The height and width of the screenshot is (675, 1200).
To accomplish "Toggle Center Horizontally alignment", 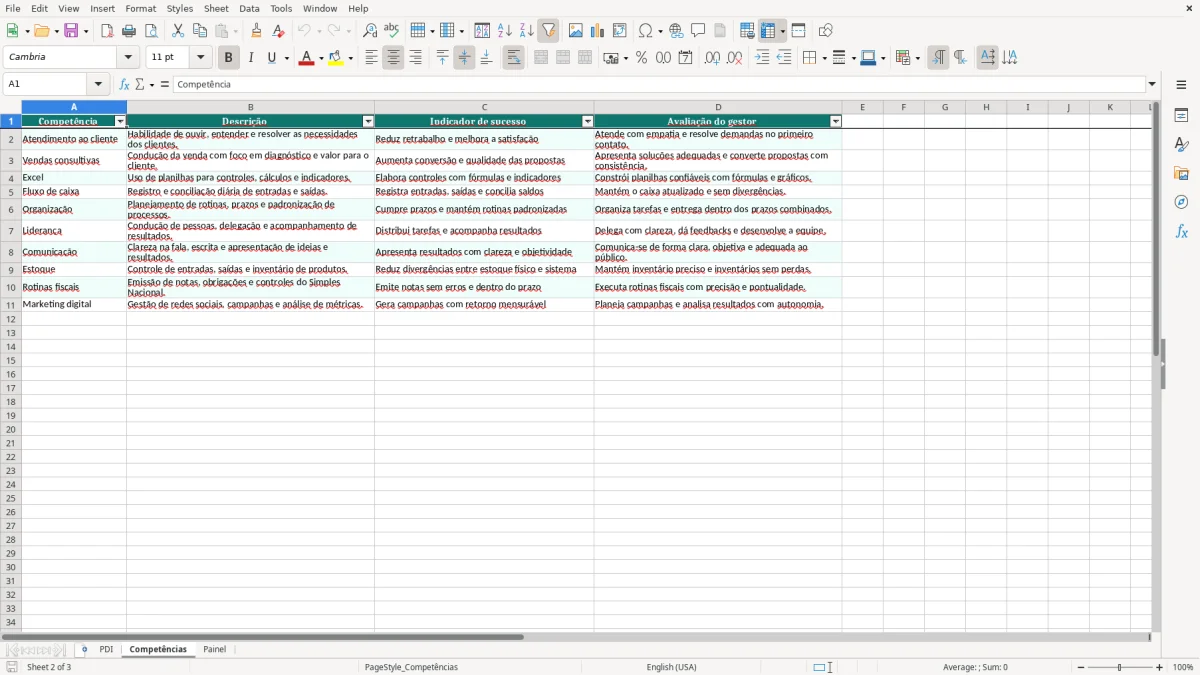I will (393, 58).
